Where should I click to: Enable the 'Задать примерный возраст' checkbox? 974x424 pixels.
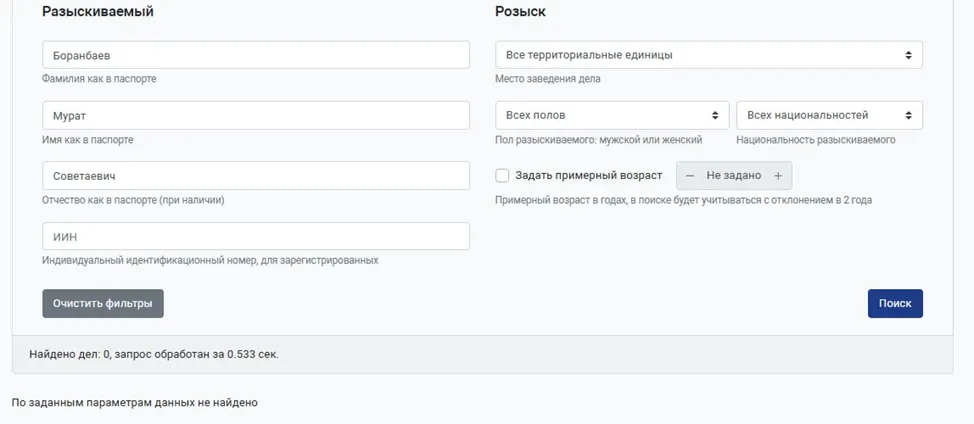pyautogui.click(x=503, y=176)
